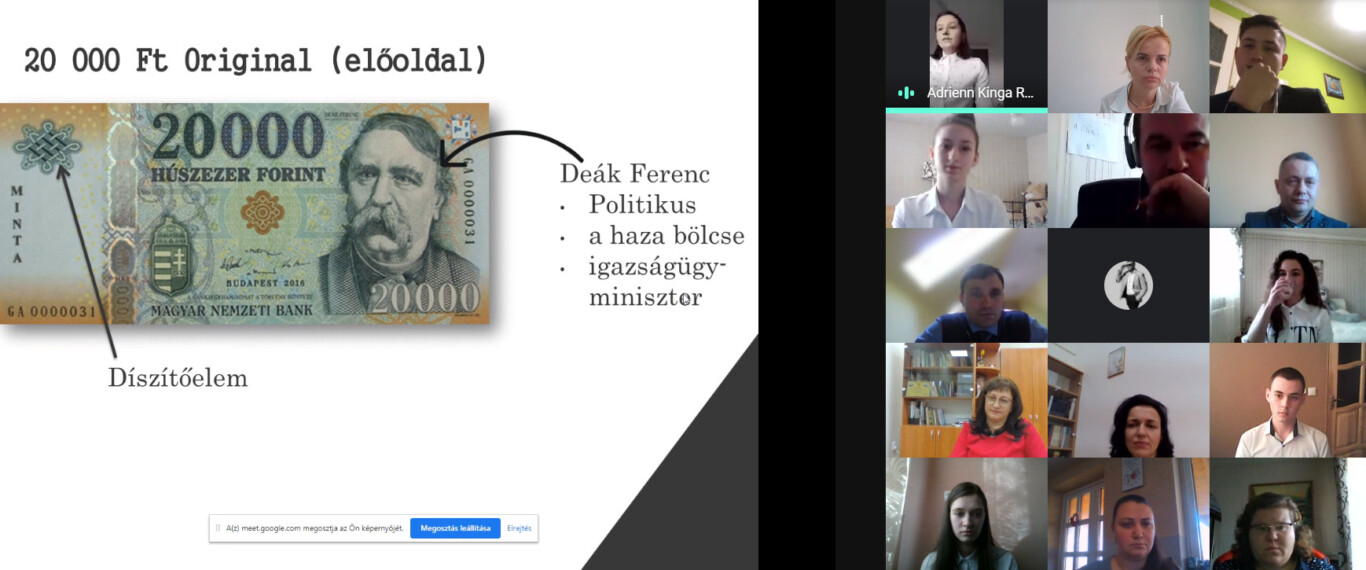Click the tile of the woman drinking from glass
This screenshot has width=1366, height=570.
click(x=1287, y=285)
